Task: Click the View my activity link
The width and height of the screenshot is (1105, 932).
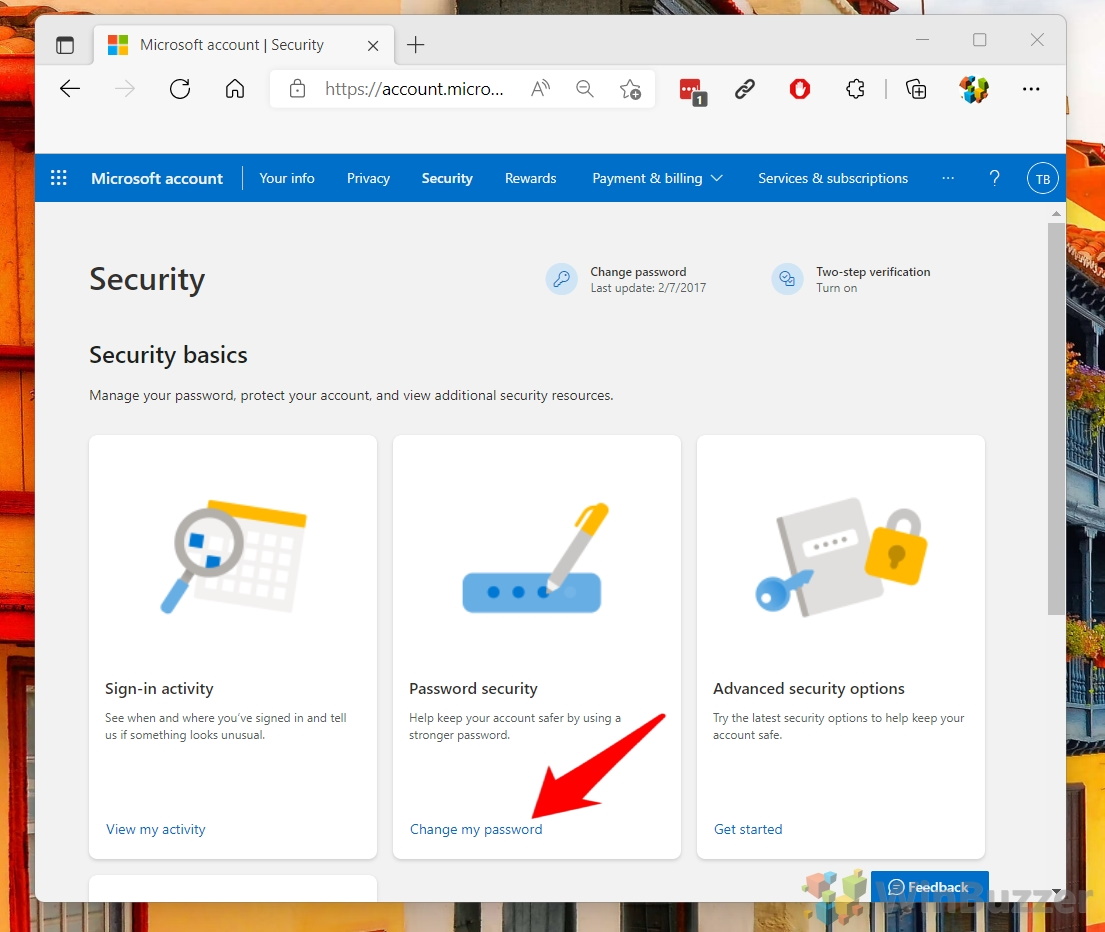Action: point(156,829)
